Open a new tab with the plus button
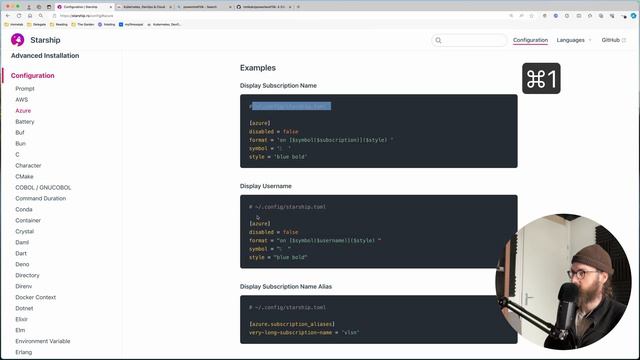Screen dimensions: 640x360 click(x=298, y=7)
